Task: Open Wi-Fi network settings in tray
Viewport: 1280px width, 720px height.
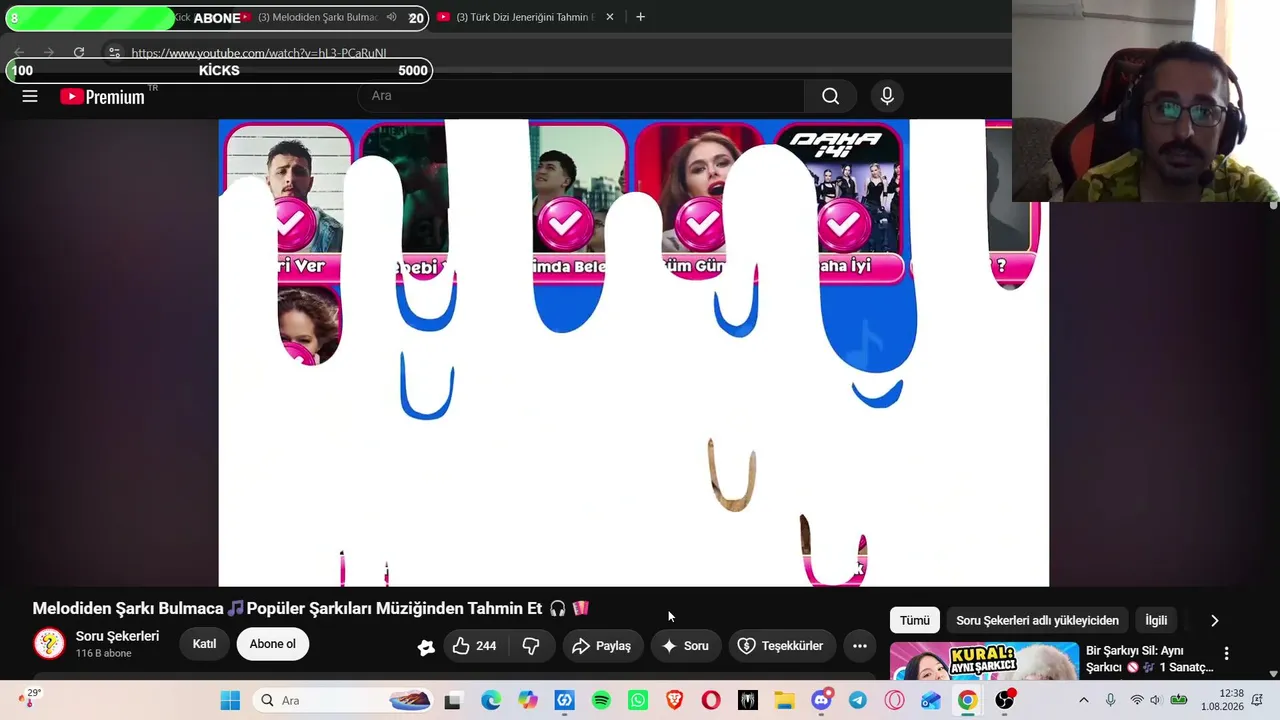Action: point(1136,700)
